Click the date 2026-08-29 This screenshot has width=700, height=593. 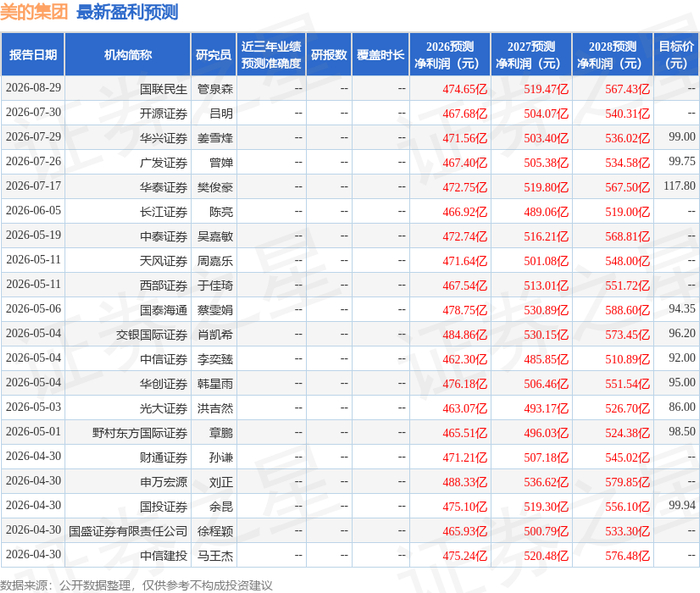tap(33, 88)
